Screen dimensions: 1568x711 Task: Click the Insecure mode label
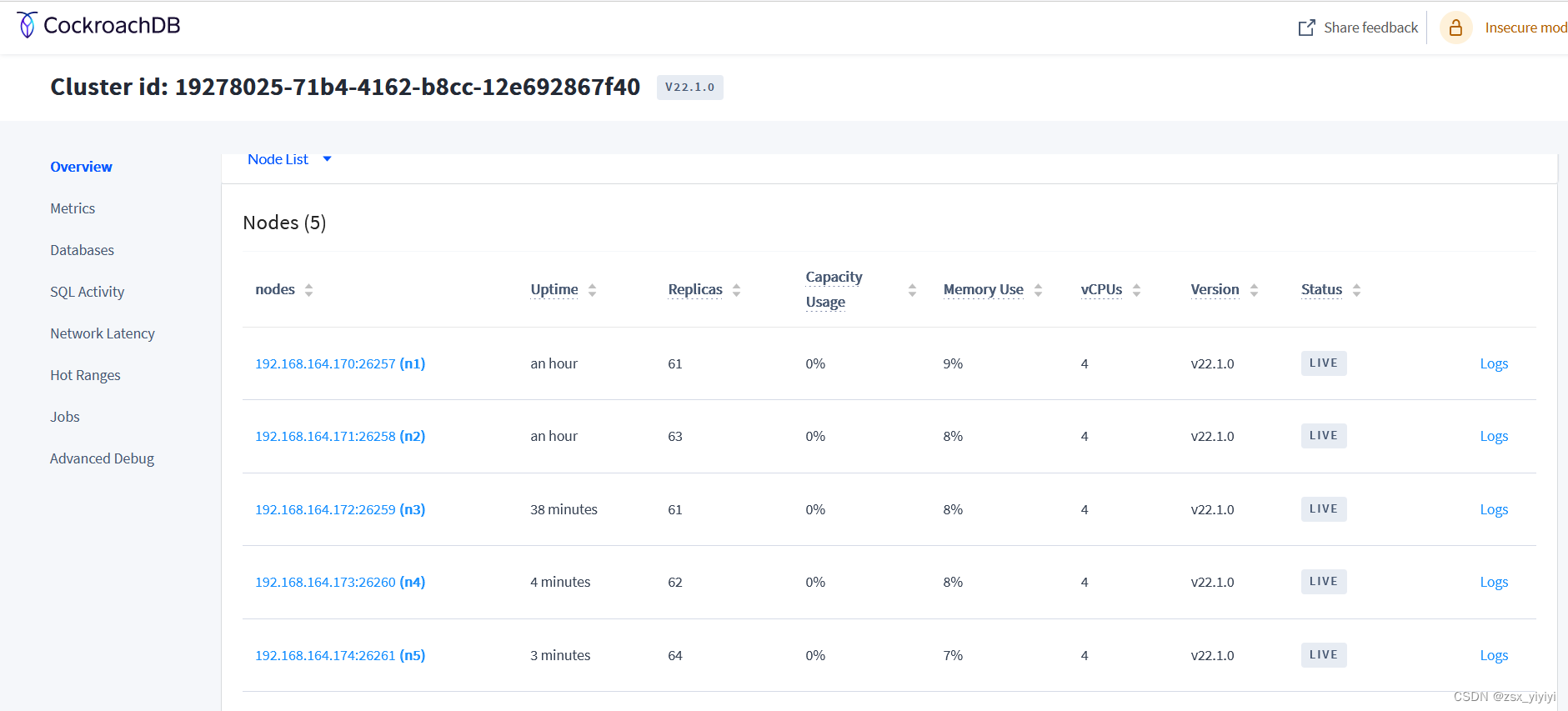pyautogui.click(x=1525, y=28)
